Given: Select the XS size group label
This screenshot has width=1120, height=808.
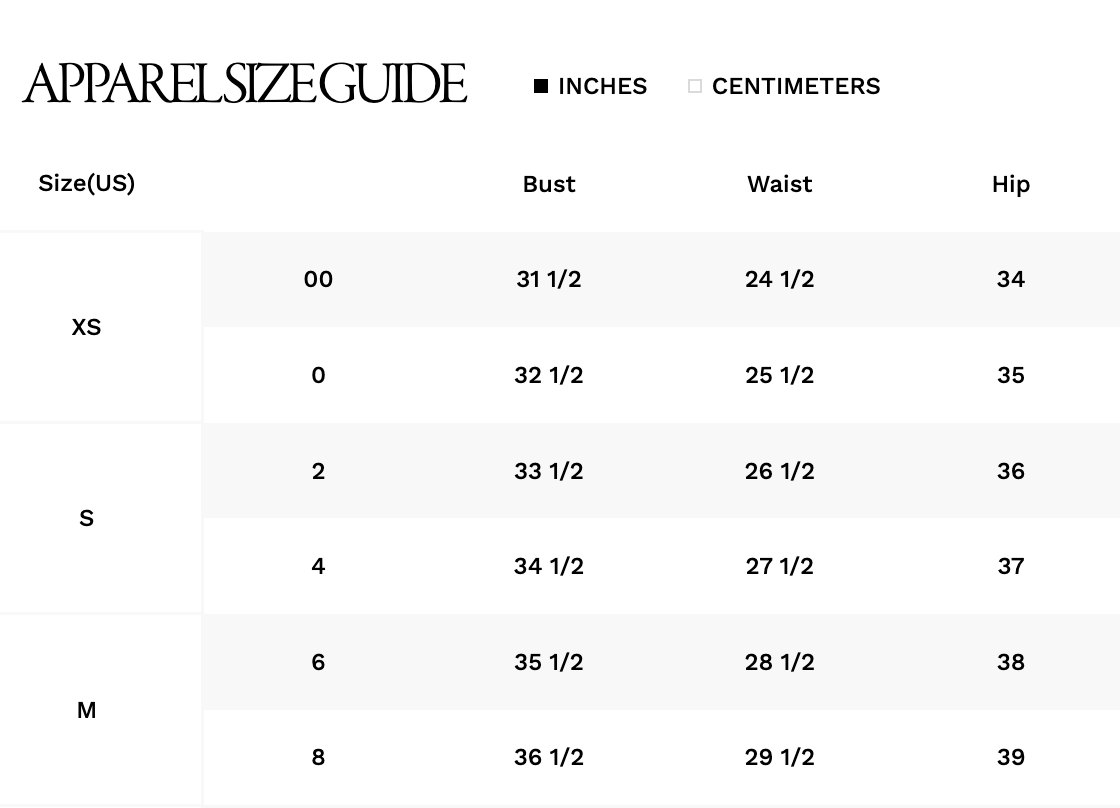Looking at the screenshot, I should pyautogui.click(x=86, y=327).
